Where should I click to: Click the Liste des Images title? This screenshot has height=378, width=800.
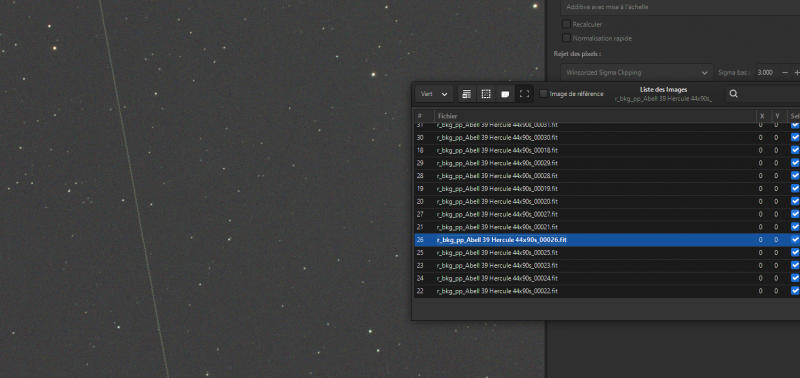(x=663, y=90)
